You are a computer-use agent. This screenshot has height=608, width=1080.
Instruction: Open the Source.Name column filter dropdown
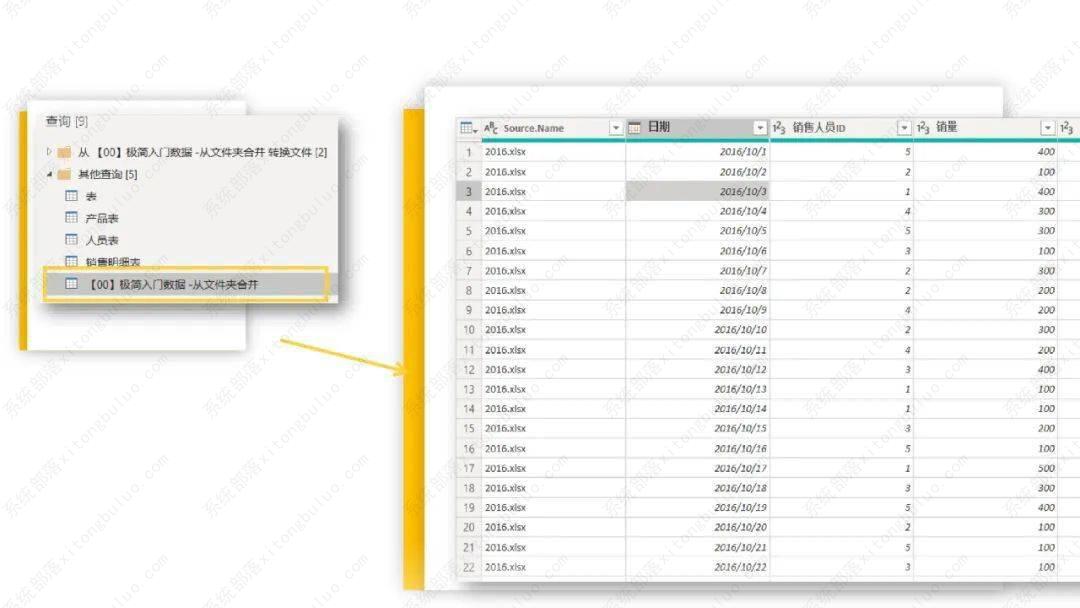pos(615,128)
